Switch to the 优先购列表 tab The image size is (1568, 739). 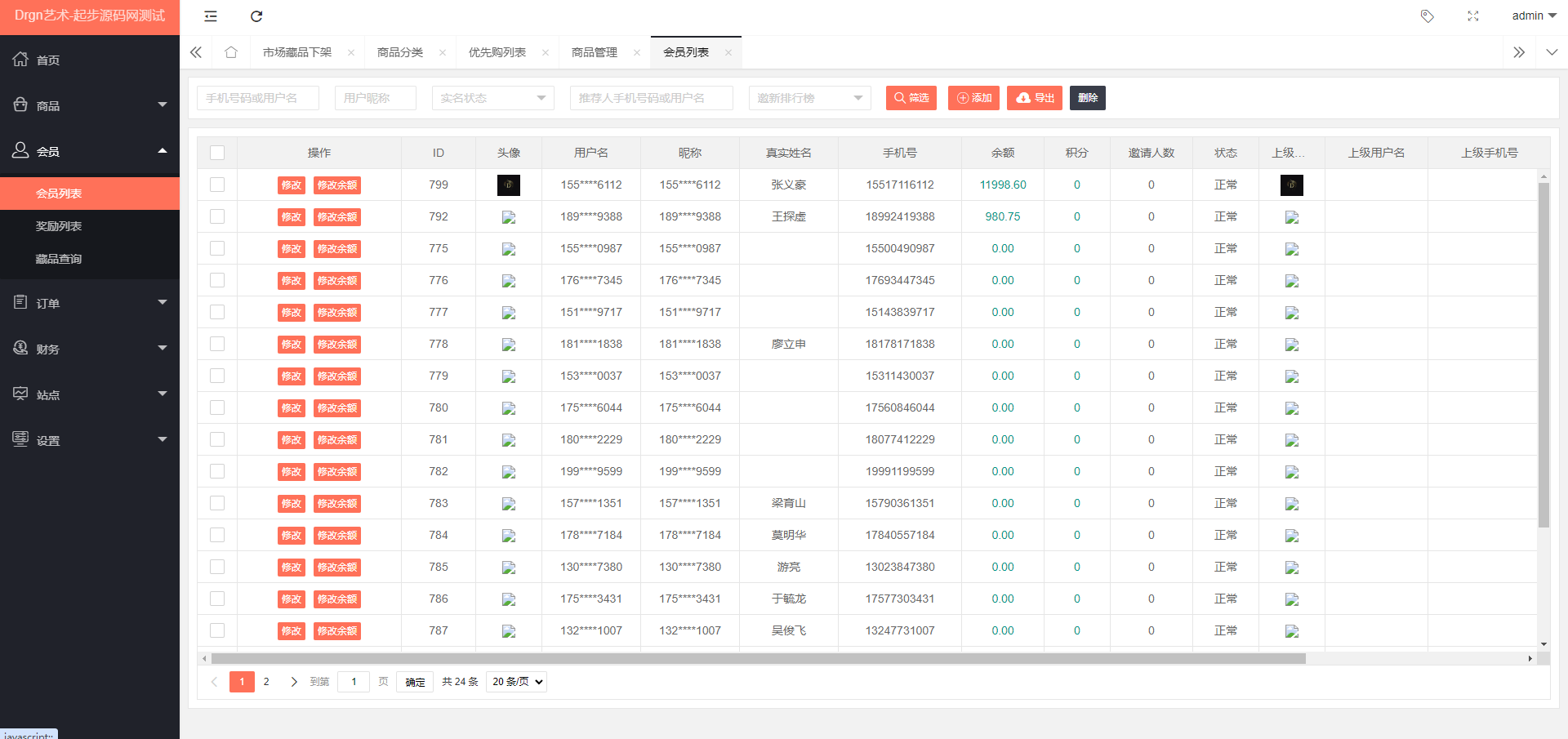point(497,52)
